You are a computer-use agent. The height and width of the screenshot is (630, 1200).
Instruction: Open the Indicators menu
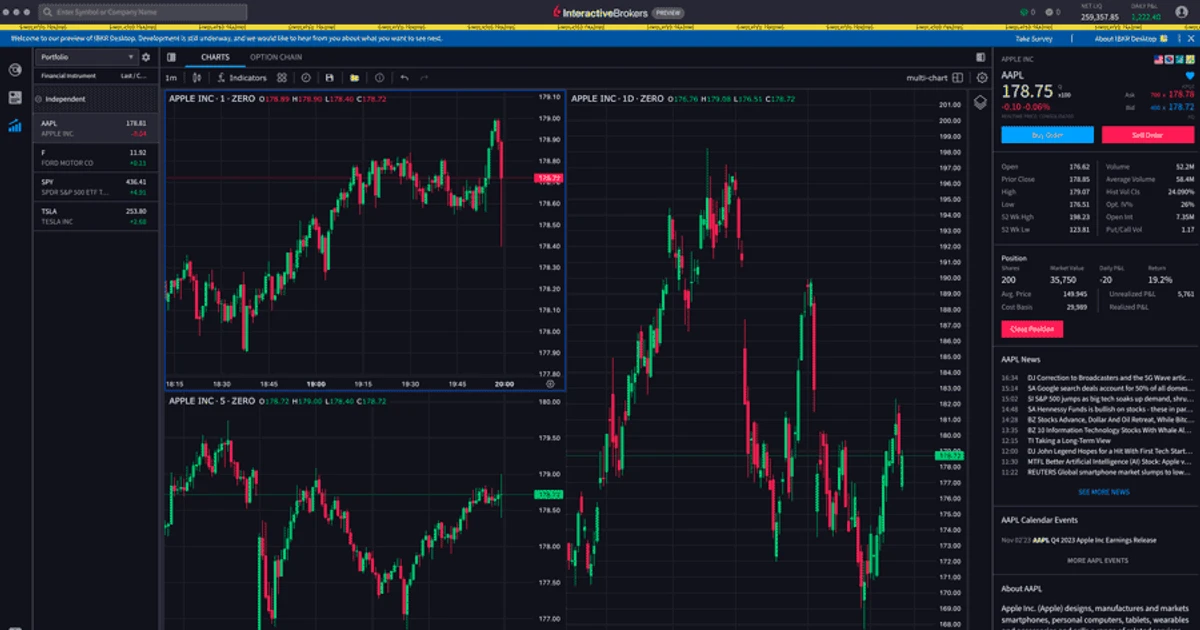[247, 77]
